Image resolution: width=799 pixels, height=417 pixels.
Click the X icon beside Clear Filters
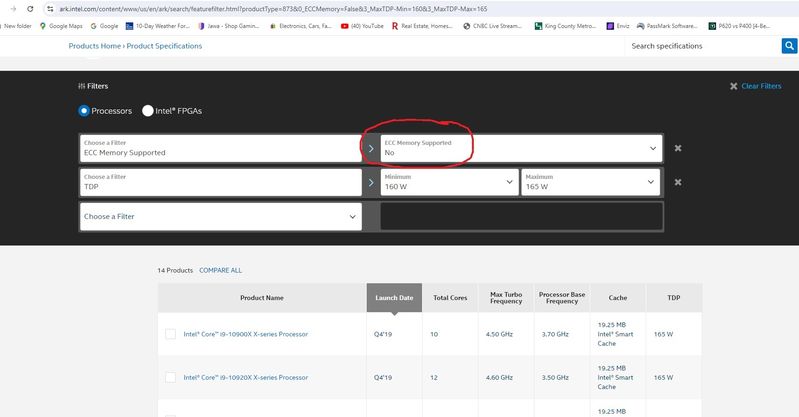pos(733,86)
